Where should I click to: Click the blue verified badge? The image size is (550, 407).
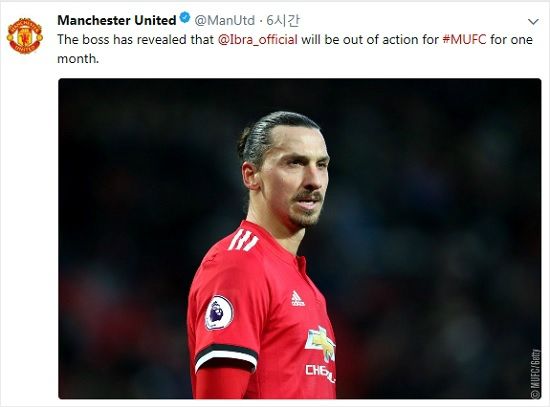tap(185, 18)
